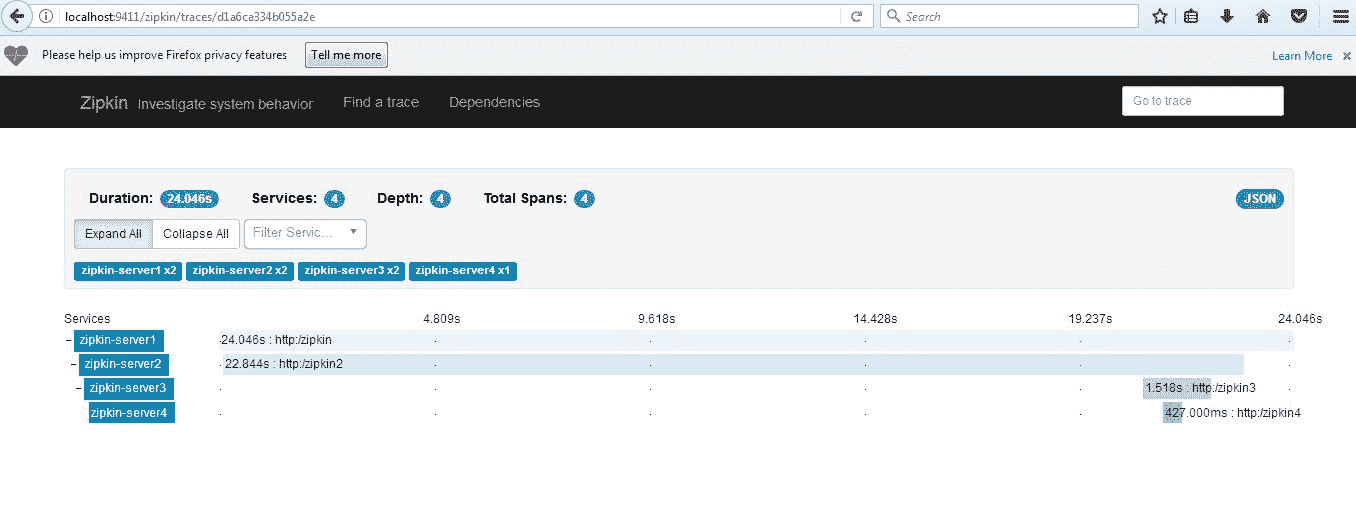The image size is (1356, 510).
Task: Dismiss the privacy notification bar
Action: (1347, 56)
